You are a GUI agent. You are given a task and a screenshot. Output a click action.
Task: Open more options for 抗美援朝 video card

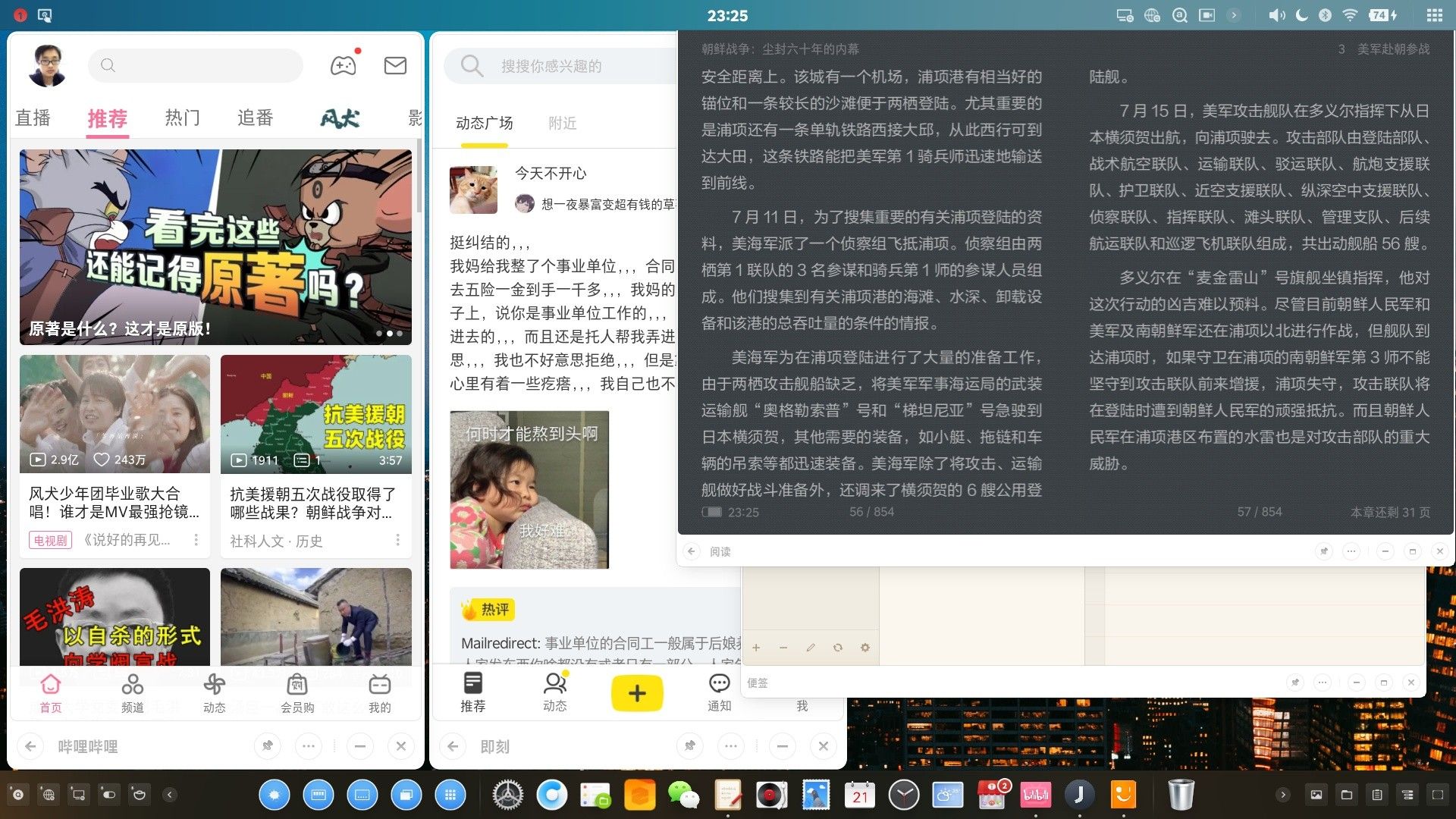(397, 540)
